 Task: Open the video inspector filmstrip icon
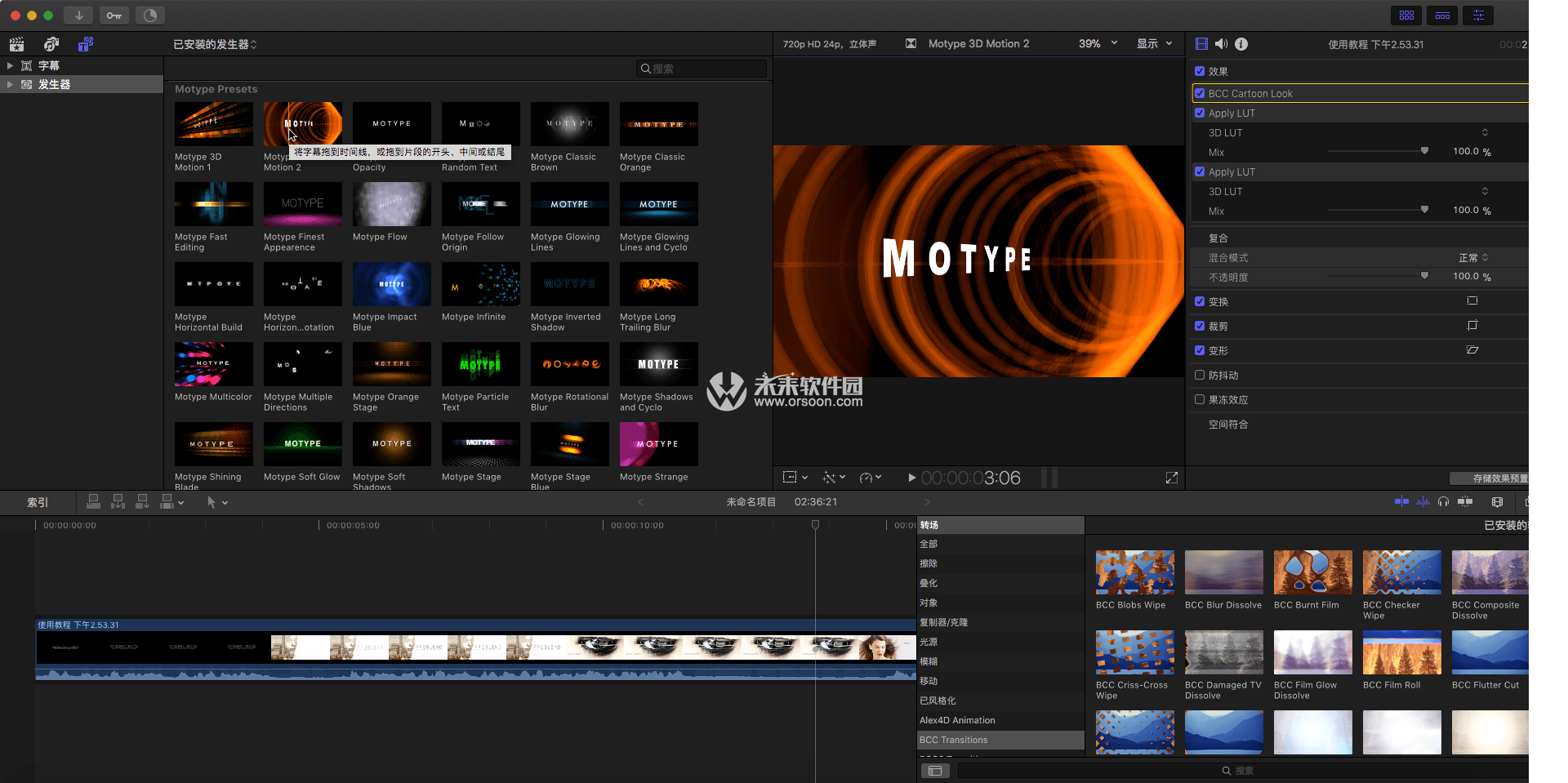coord(1201,44)
